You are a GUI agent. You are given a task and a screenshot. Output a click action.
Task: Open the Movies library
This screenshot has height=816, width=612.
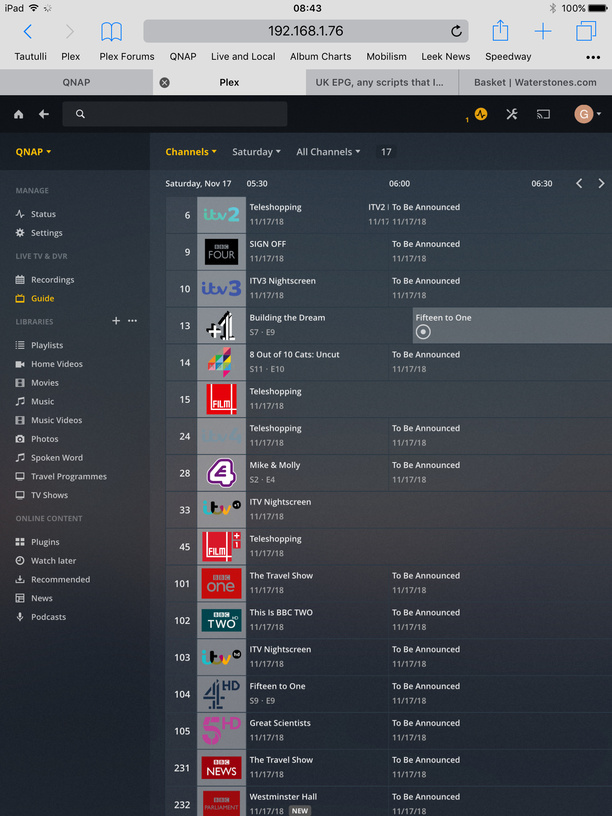pos(37,382)
